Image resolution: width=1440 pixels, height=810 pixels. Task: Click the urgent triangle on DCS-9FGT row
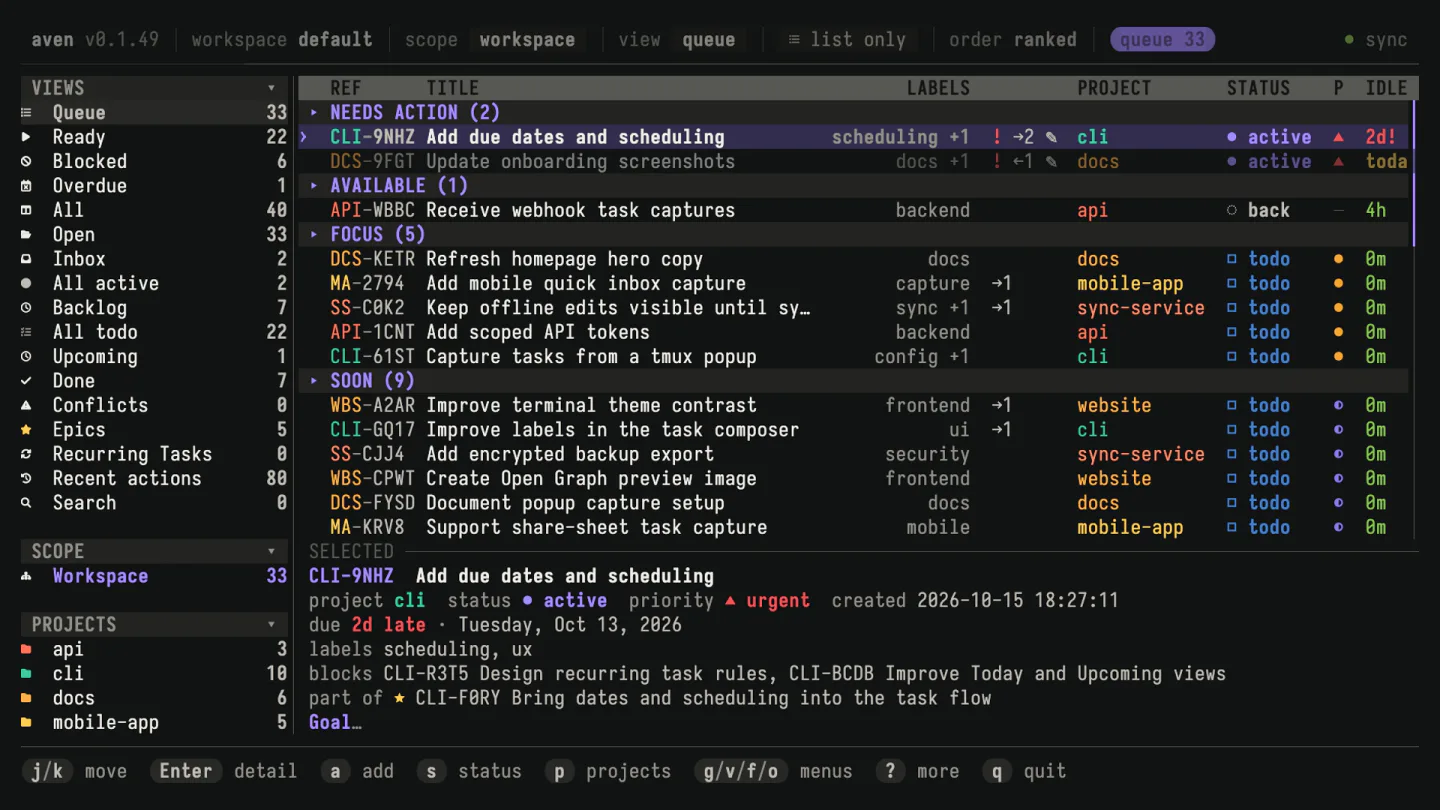(x=1338, y=162)
